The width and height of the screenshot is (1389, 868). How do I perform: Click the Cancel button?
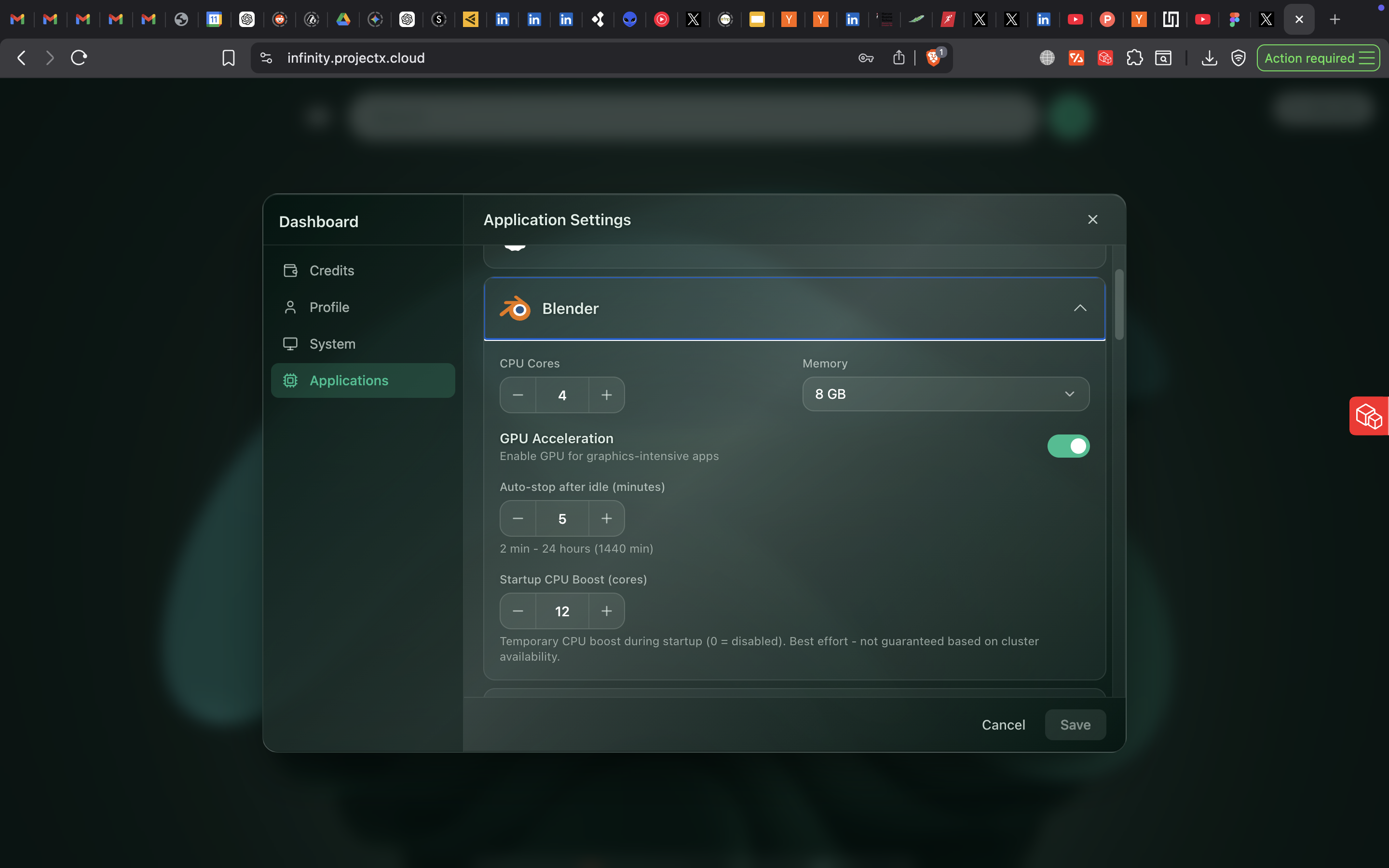tap(1003, 724)
